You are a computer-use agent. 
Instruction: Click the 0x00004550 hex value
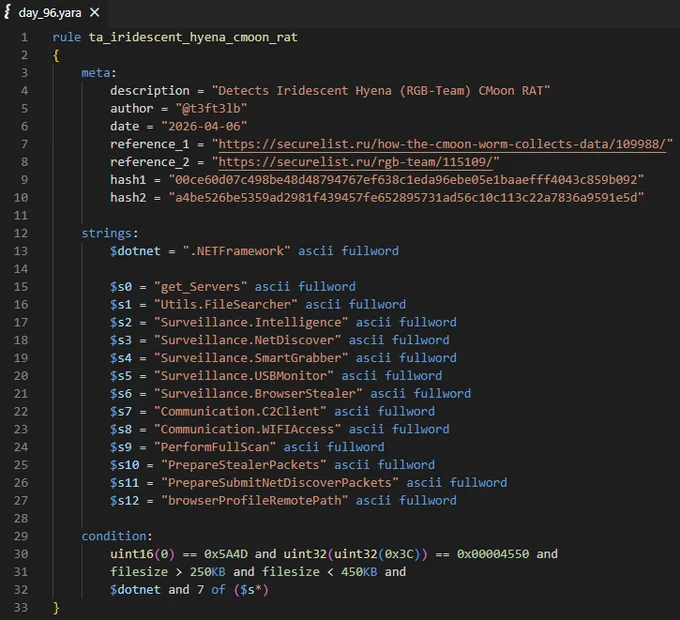[x=493, y=554]
